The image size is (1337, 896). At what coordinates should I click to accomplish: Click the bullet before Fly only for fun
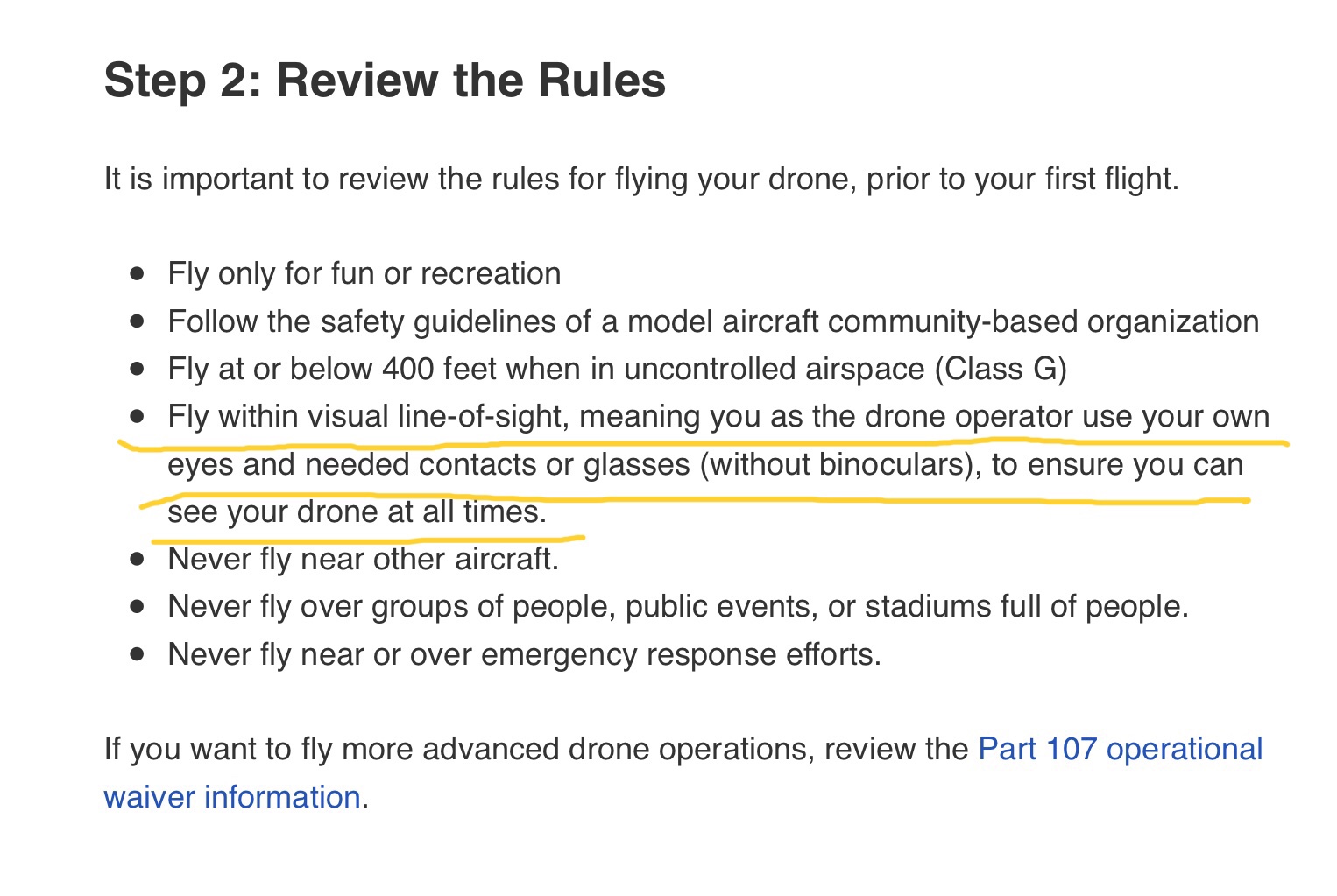coord(137,273)
